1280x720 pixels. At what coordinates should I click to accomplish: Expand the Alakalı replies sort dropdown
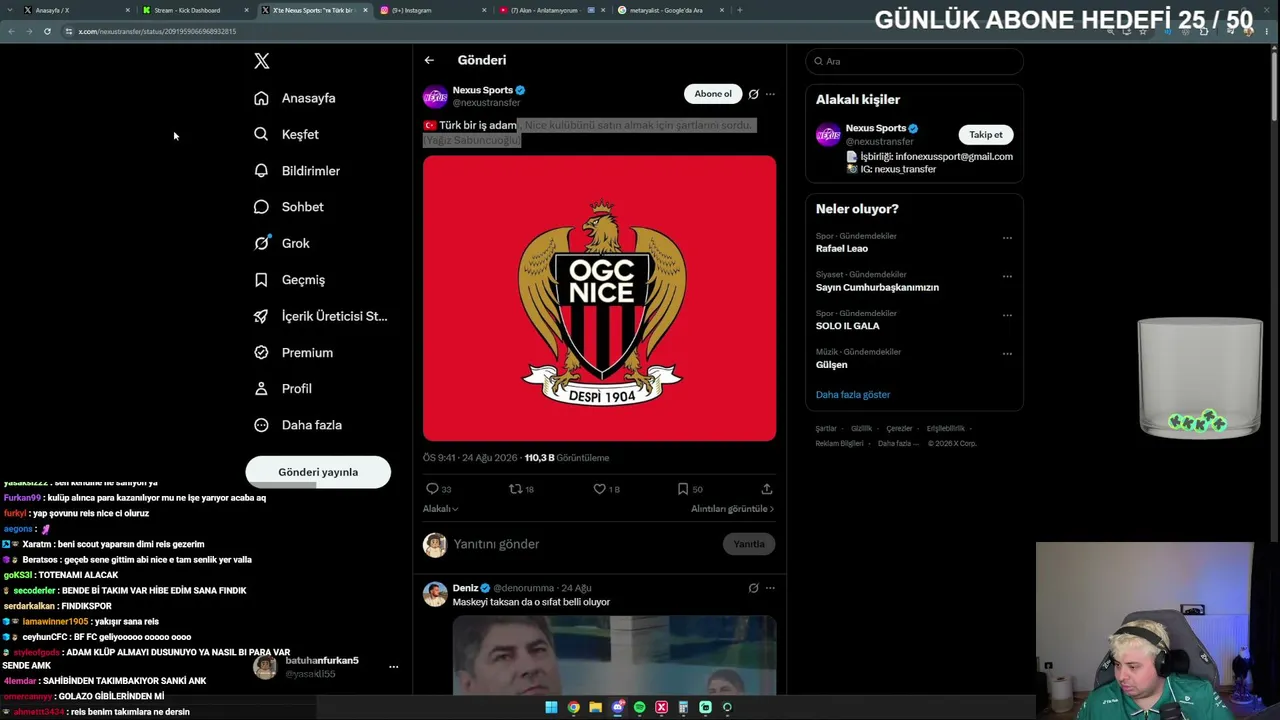(441, 509)
